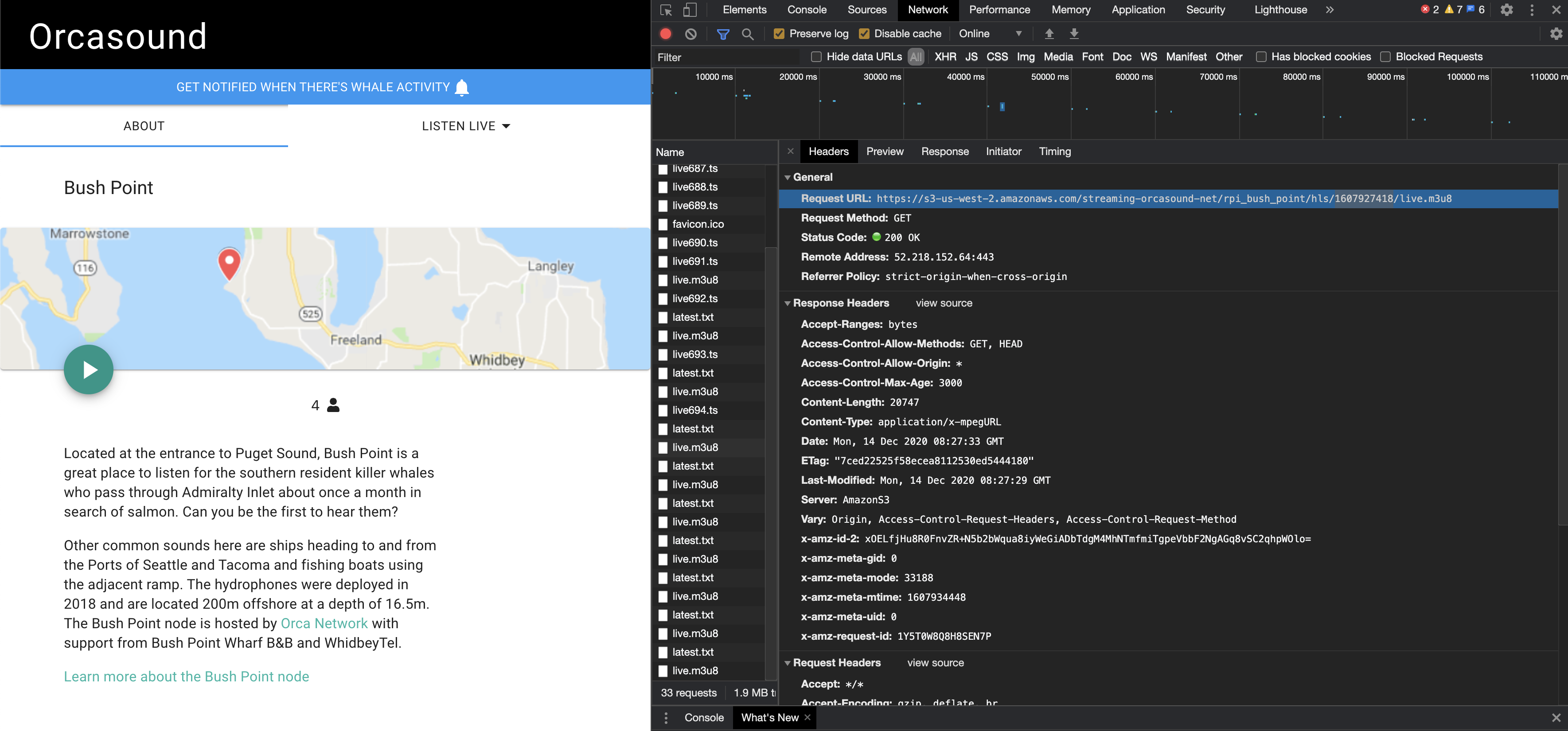Viewport: 1568px width, 731px height.
Task: Click the warnings count badge
Action: click(1454, 10)
